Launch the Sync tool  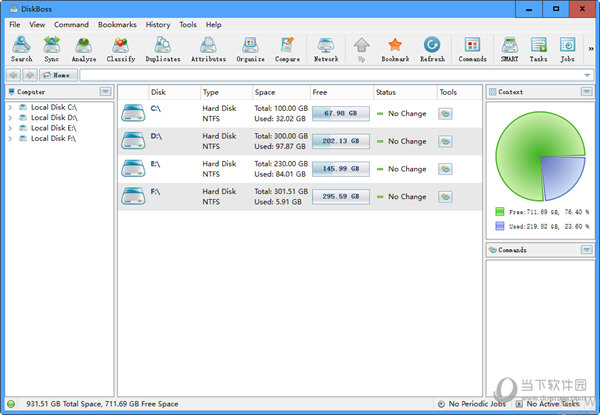click(52, 49)
